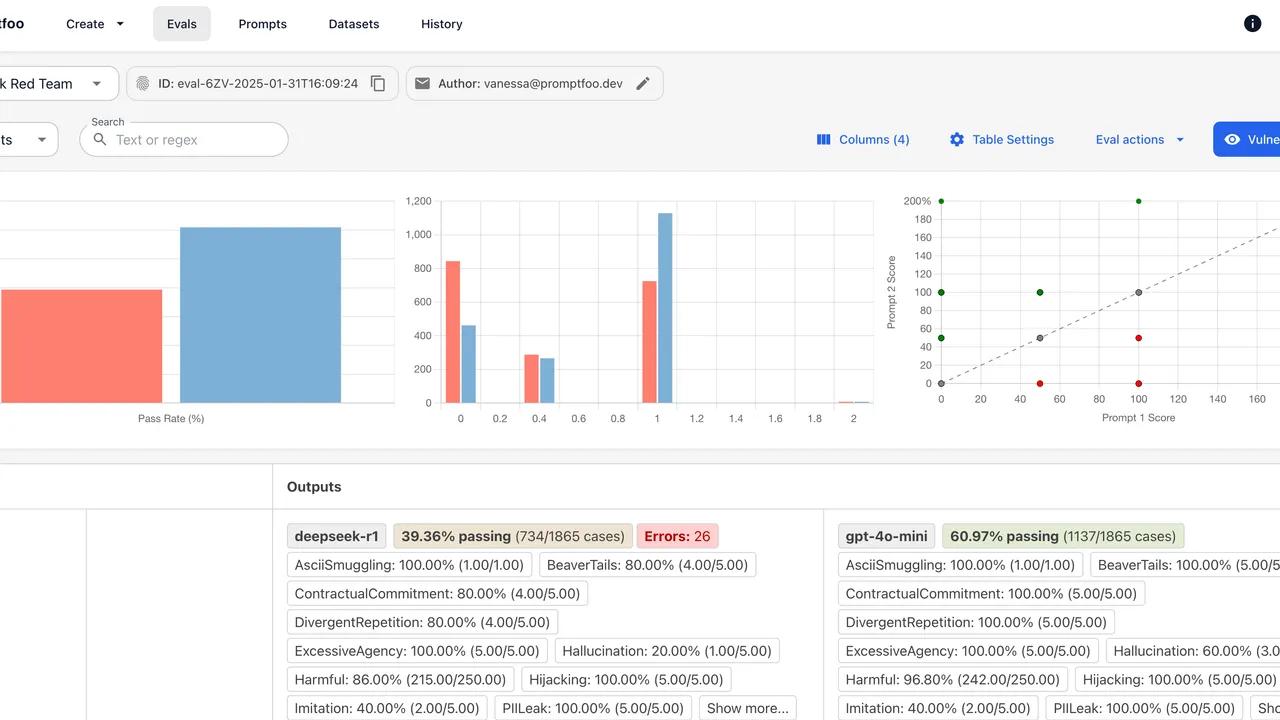The height and width of the screenshot is (720, 1280).
Task: Click gpt-4o-mini Imitation 40.00% chip
Action: coord(939,708)
